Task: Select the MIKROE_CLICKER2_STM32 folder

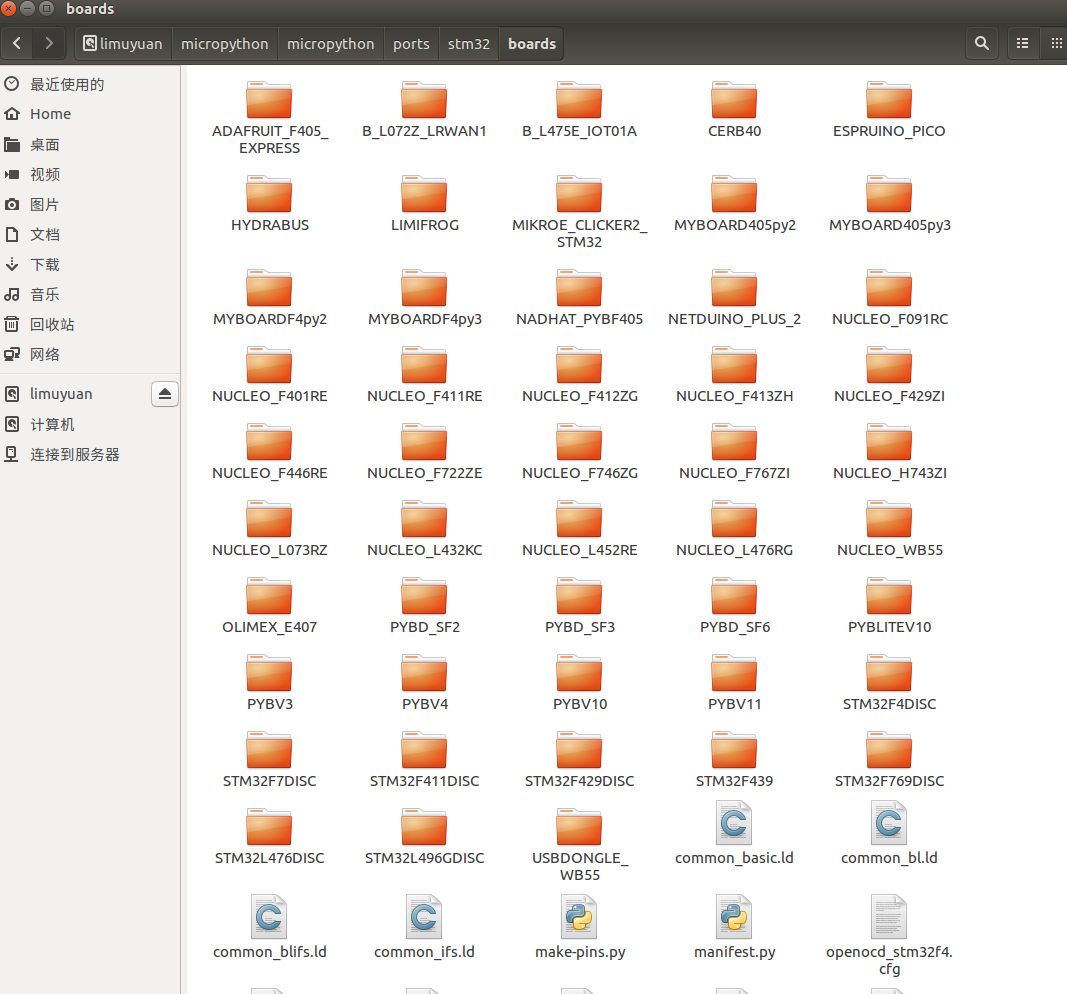Action: coord(579,212)
